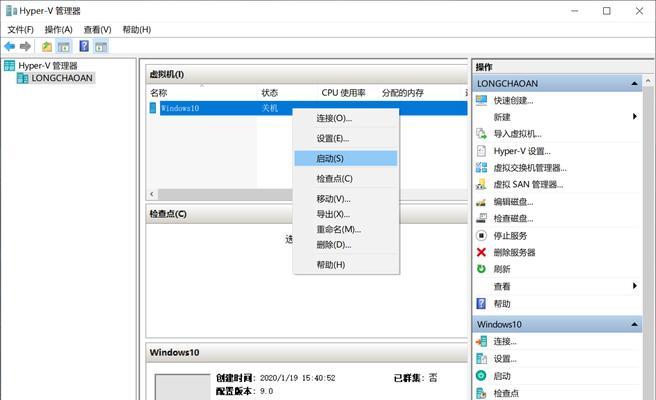Image resolution: width=656 pixels, height=400 pixels.
Task: Click 虚拟交换机管理器... action link
Action: [530, 168]
